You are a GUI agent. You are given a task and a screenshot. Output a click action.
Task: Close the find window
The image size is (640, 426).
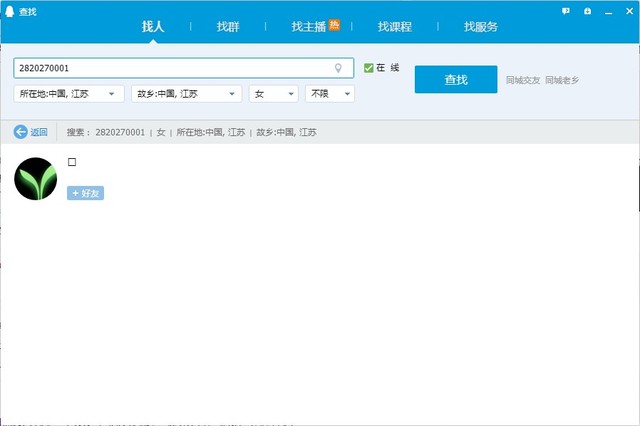628,11
